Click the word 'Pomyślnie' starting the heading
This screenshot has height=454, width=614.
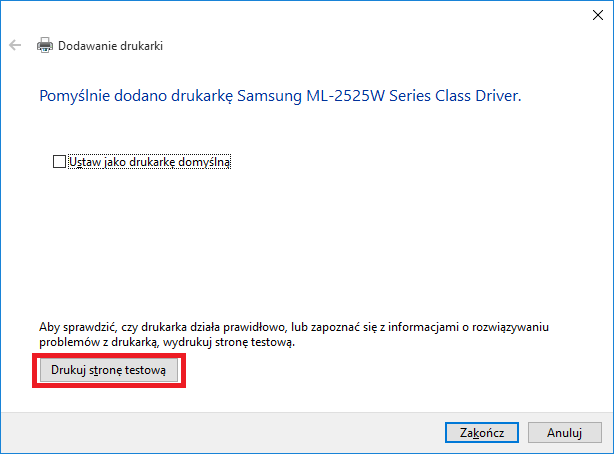74,96
